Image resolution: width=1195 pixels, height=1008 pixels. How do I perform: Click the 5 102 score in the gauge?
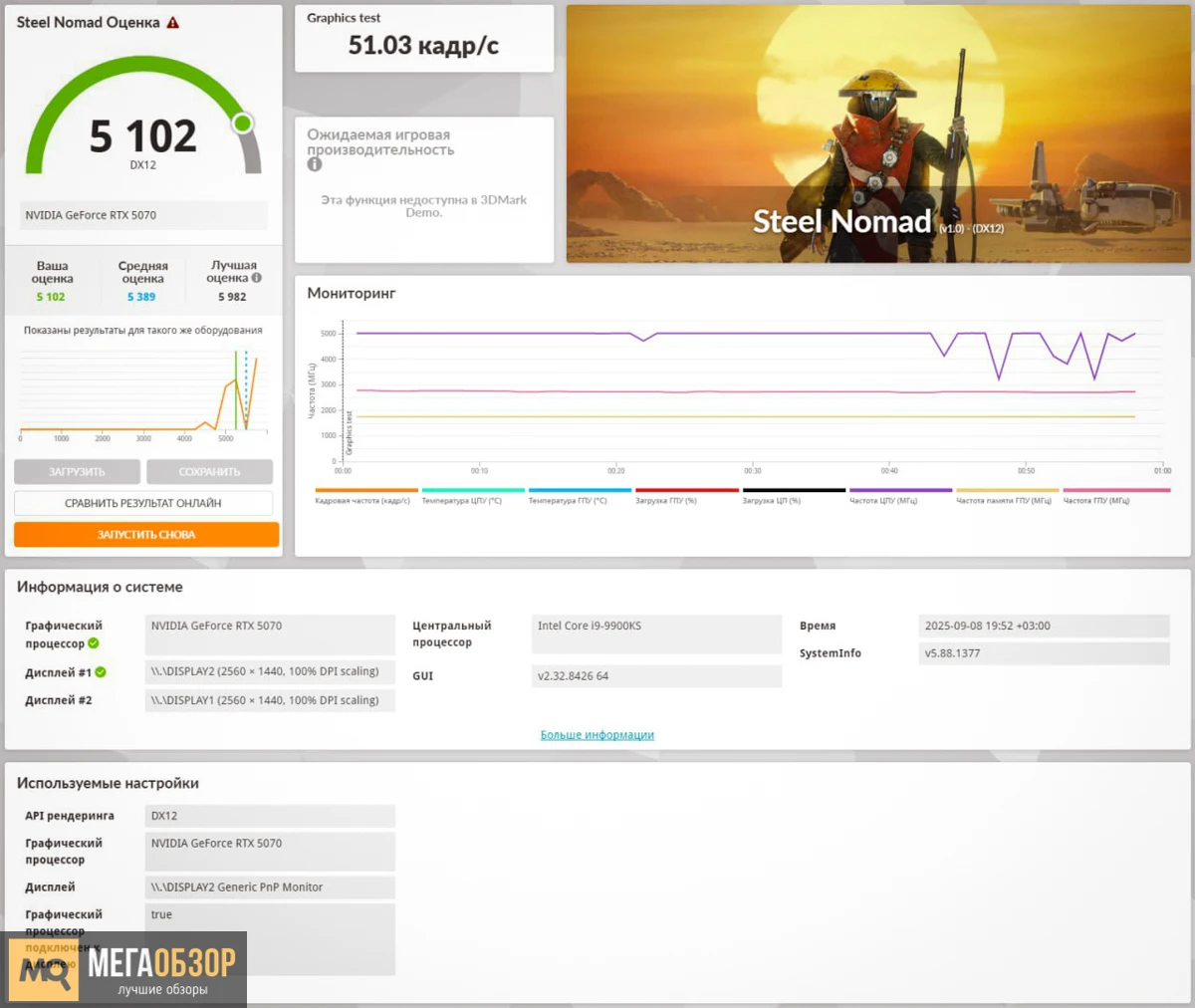pyautogui.click(x=143, y=136)
